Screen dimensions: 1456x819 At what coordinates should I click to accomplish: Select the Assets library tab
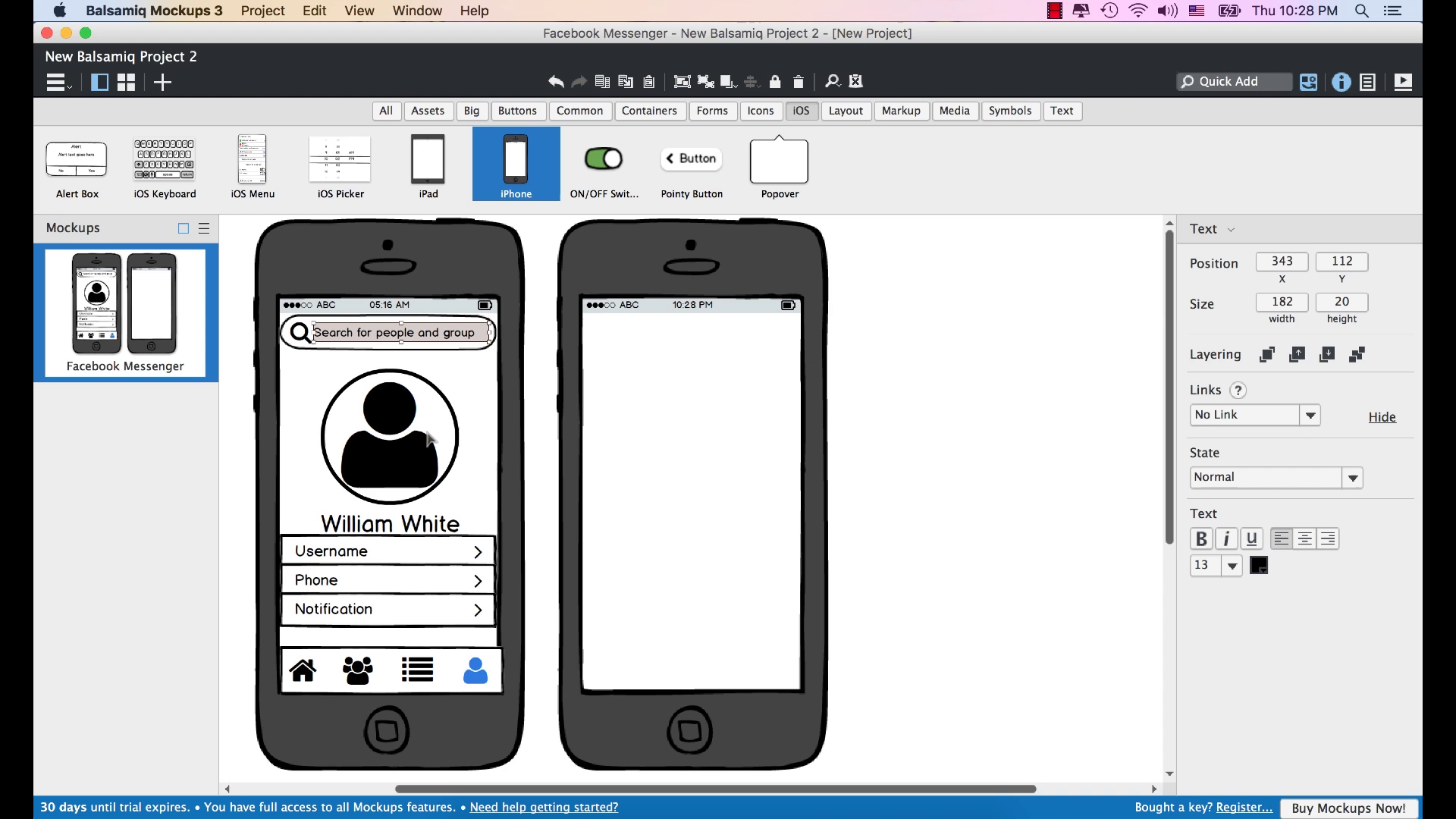tap(428, 111)
